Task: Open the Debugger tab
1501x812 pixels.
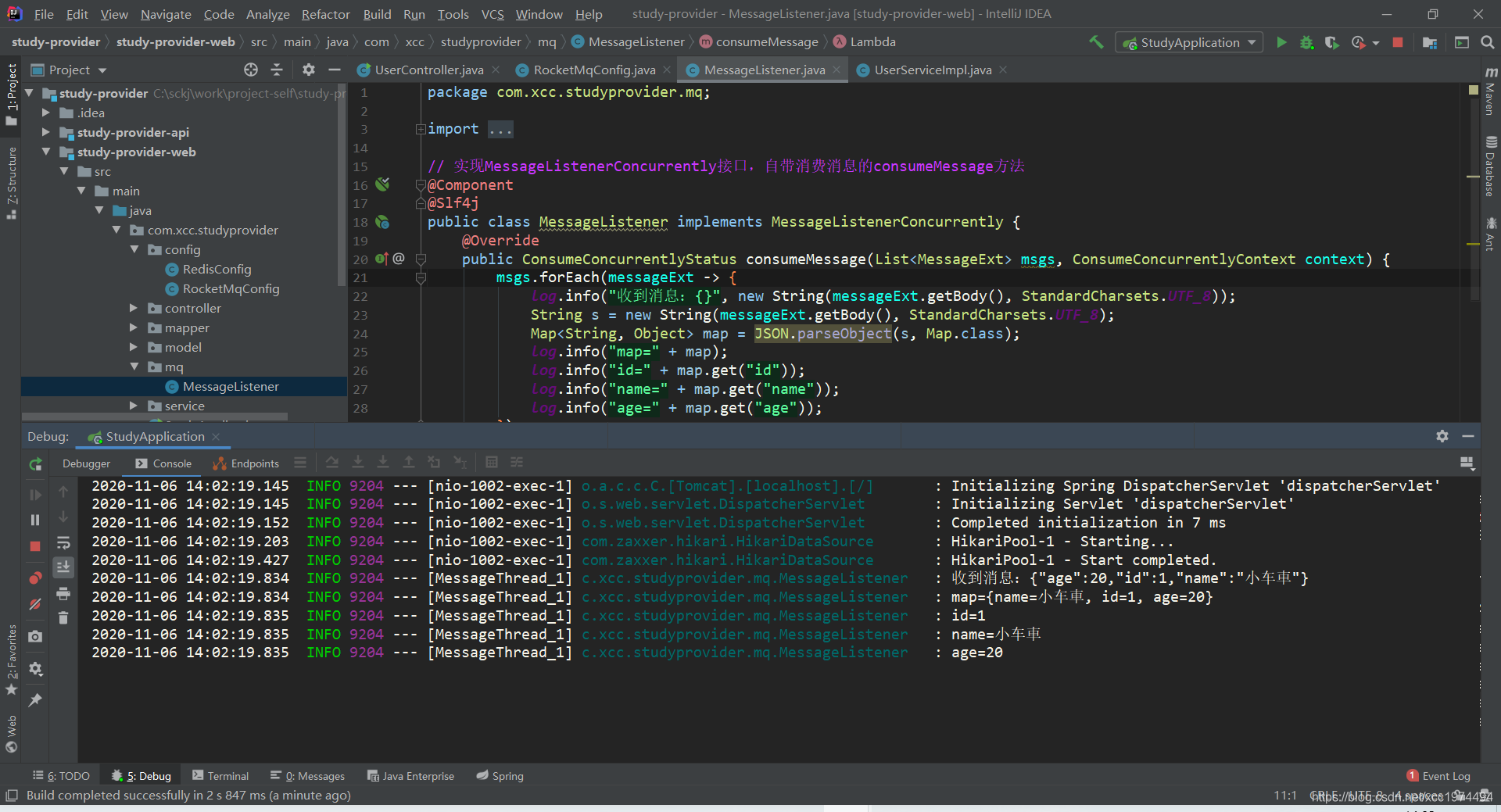Action: point(87,463)
